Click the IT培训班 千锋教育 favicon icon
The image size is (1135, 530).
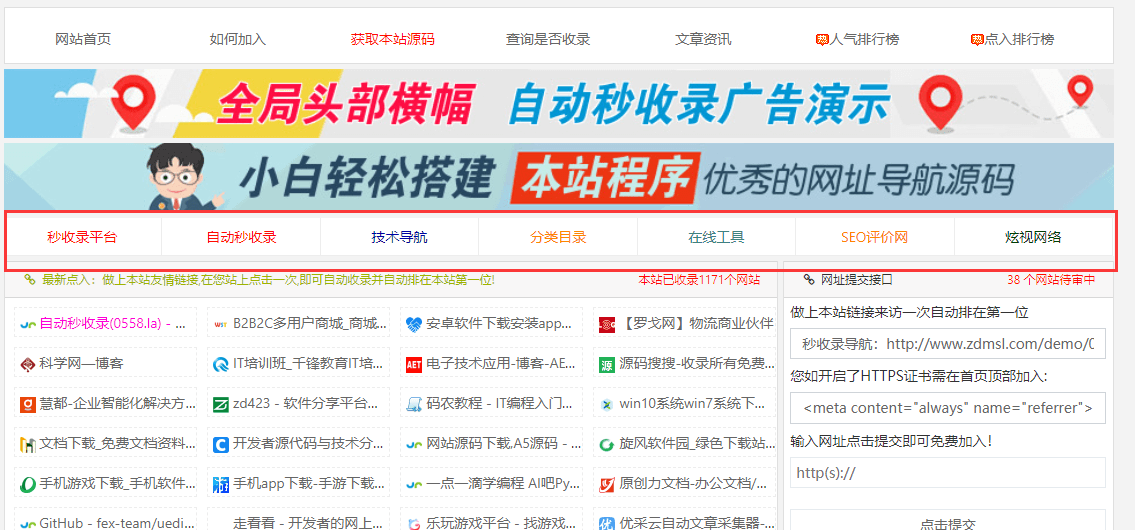click(221, 364)
